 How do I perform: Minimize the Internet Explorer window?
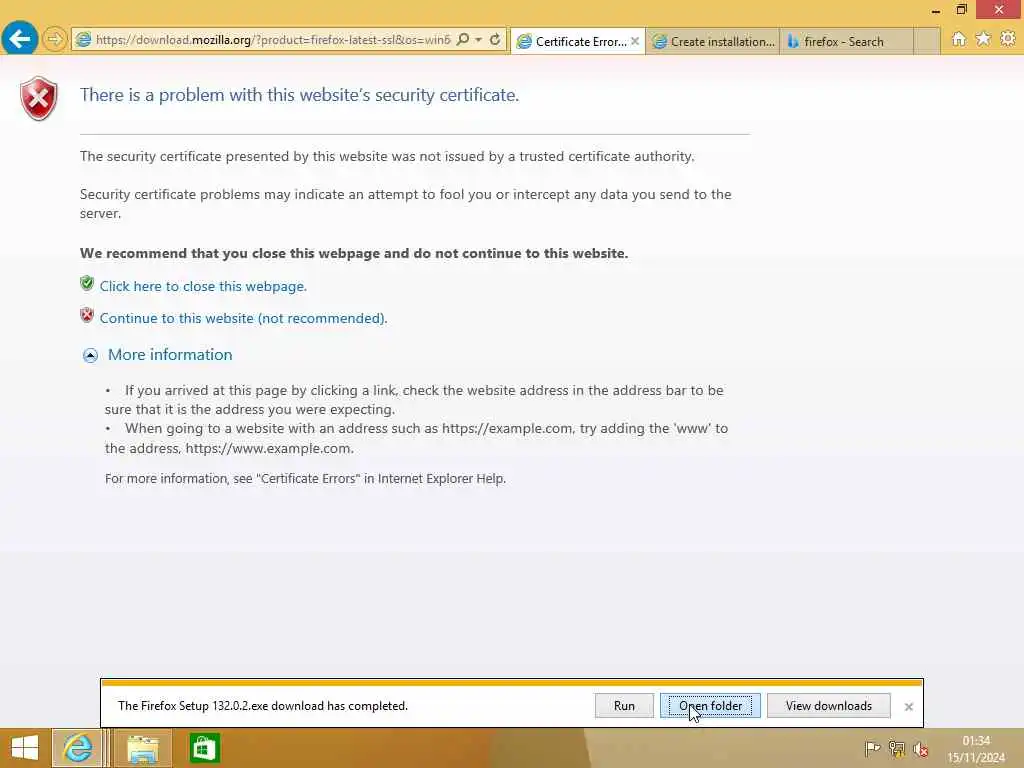[935, 10]
